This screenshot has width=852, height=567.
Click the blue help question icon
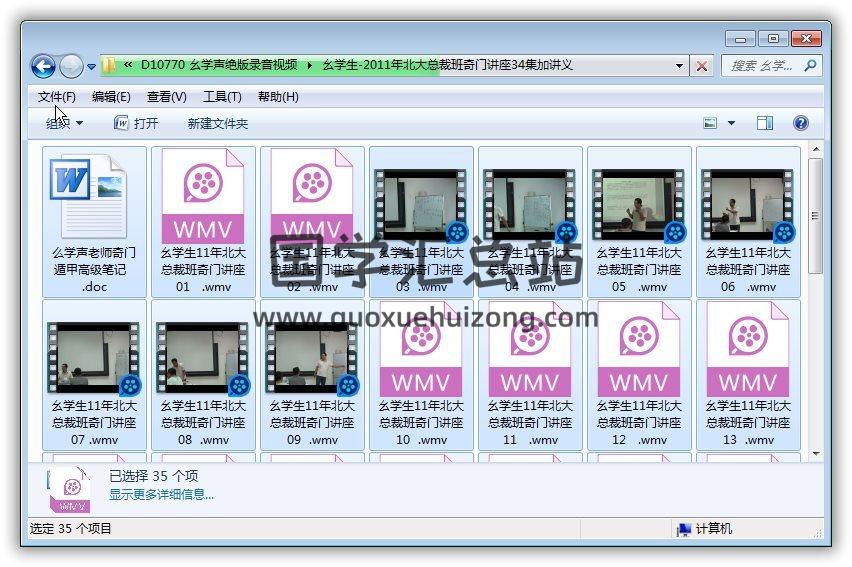coord(800,123)
